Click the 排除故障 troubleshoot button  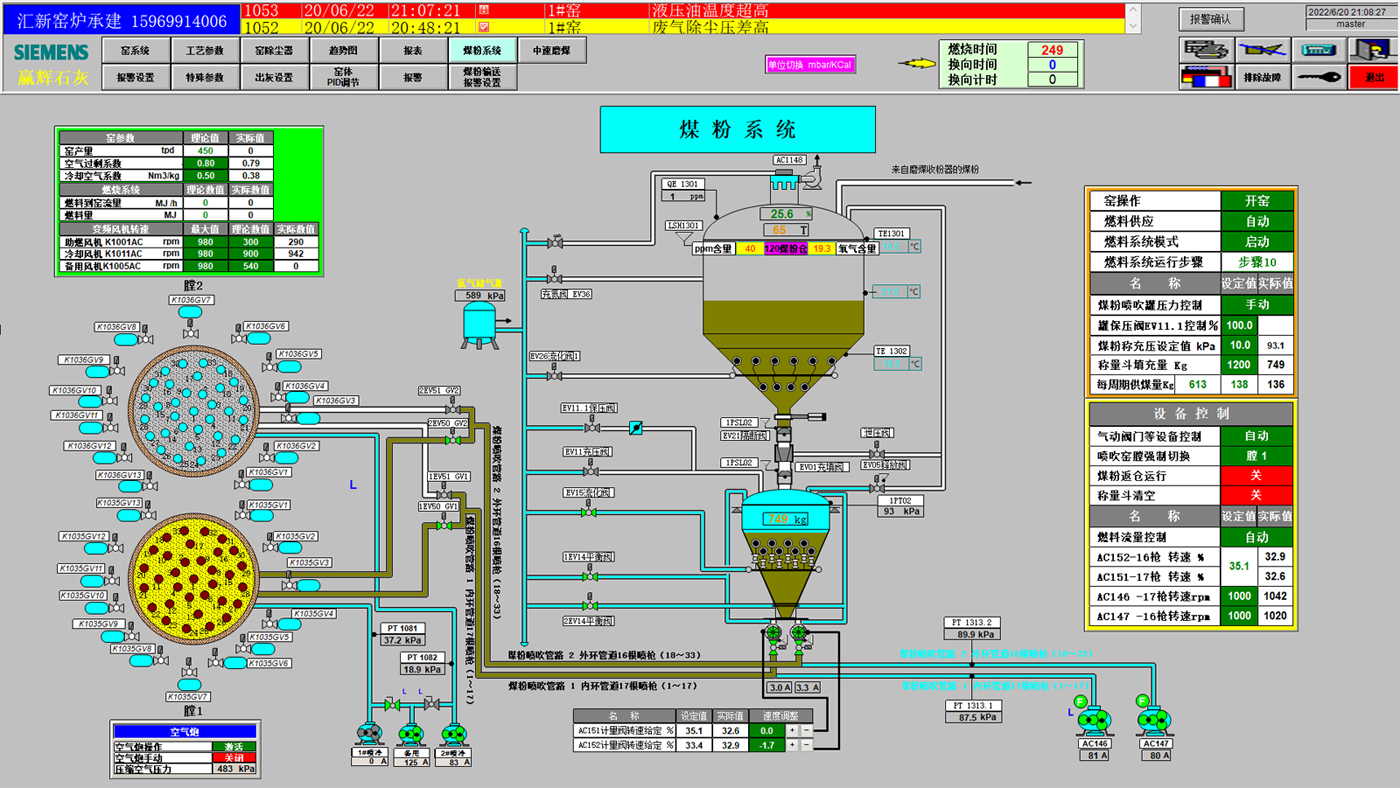pyautogui.click(x=1263, y=77)
